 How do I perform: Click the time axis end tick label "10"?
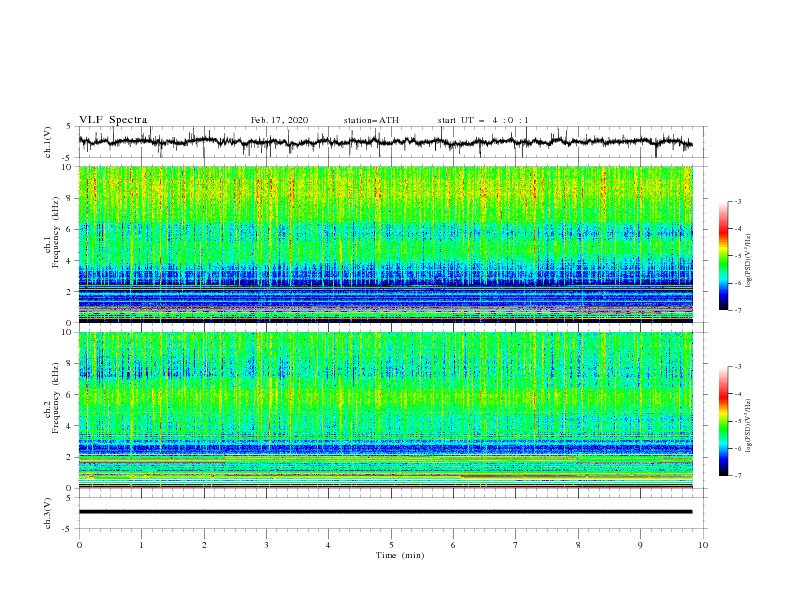pyautogui.click(x=703, y=545)
